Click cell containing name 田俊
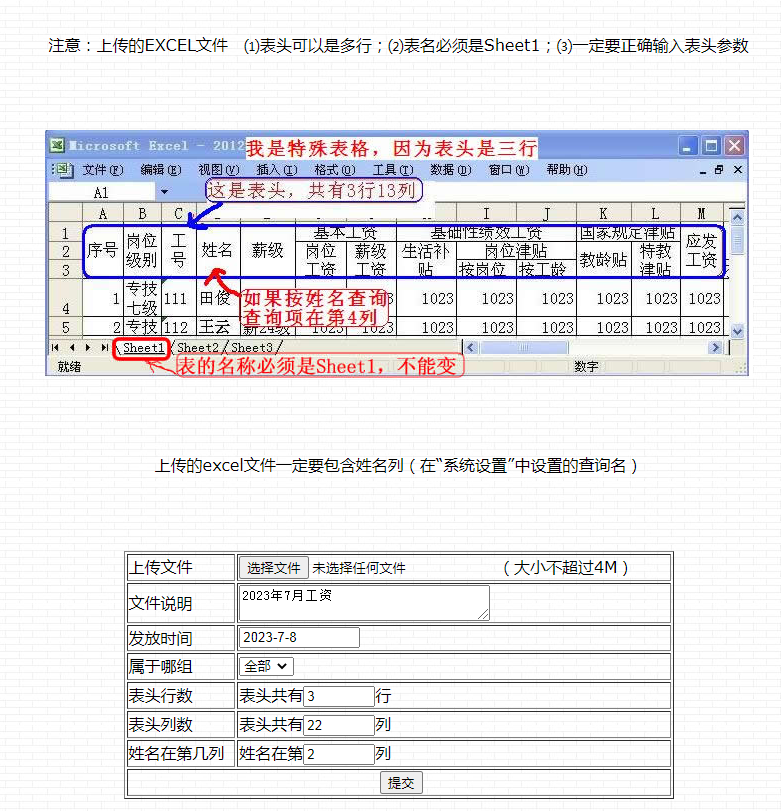781x811 pixels. [218, 298]
